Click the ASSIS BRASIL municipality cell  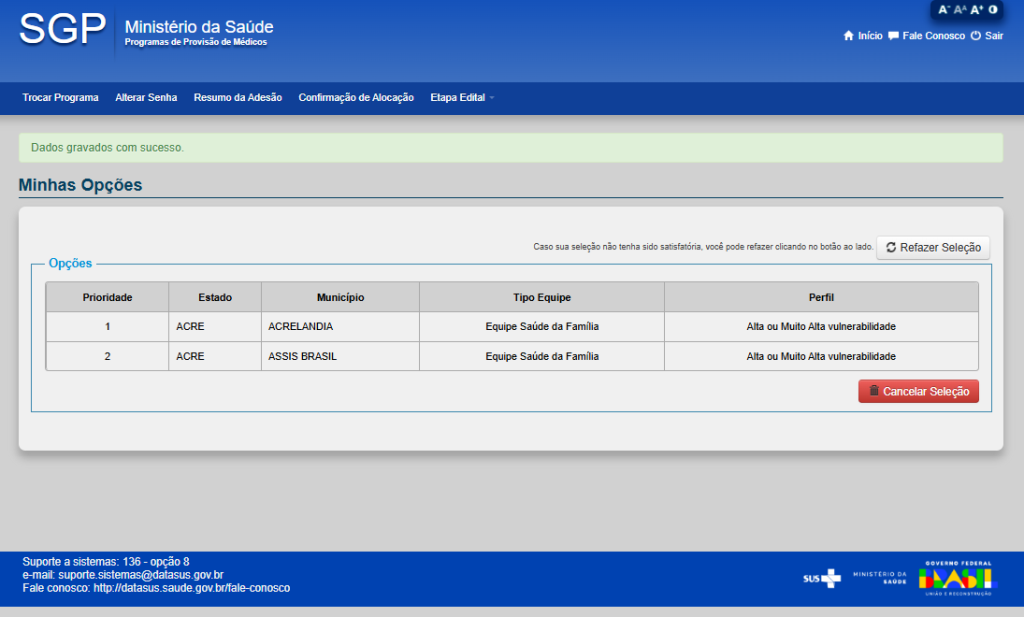click(x=303, y=357)
